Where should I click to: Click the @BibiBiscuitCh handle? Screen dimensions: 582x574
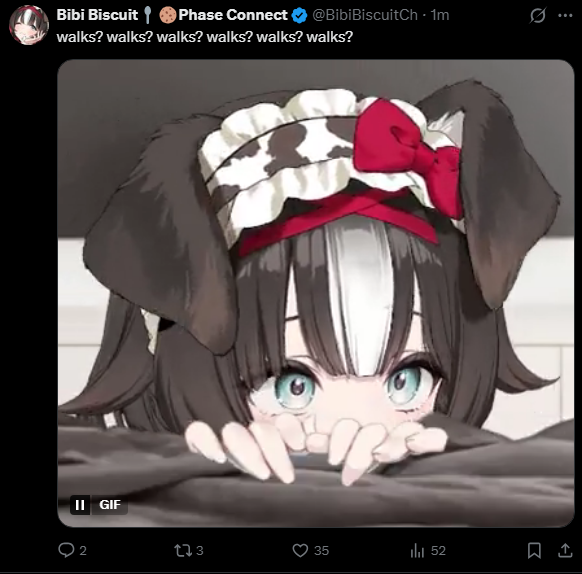(x=365, y=15)
